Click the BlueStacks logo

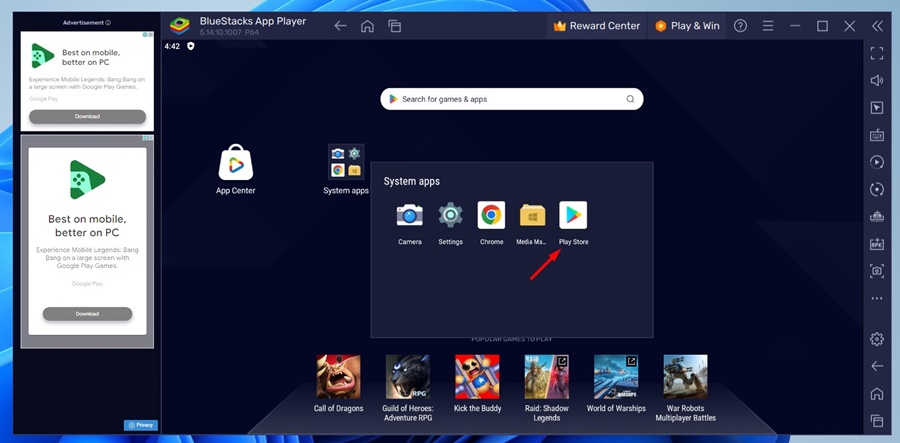180,26
